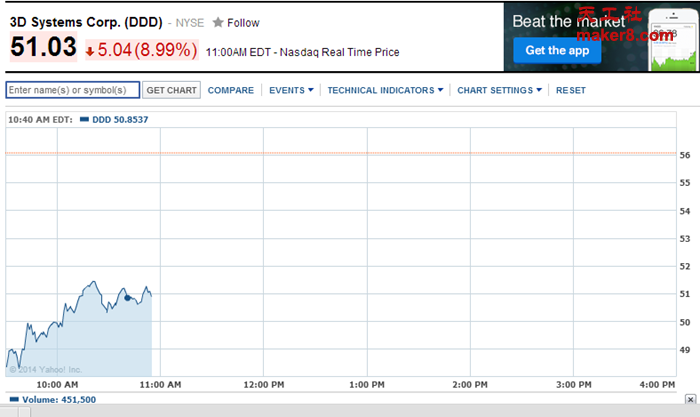Click the red down arrow beside price change
Screen dimensions: 700x417
pyautogui.click(x=90, y=51)
